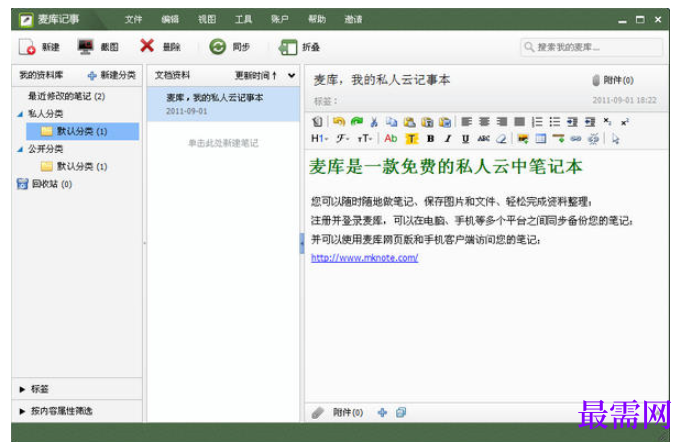Viewport: 690px width, 446px height.
Task: Click the undo arrow in editor toolbar
Action: coord(338,121)
